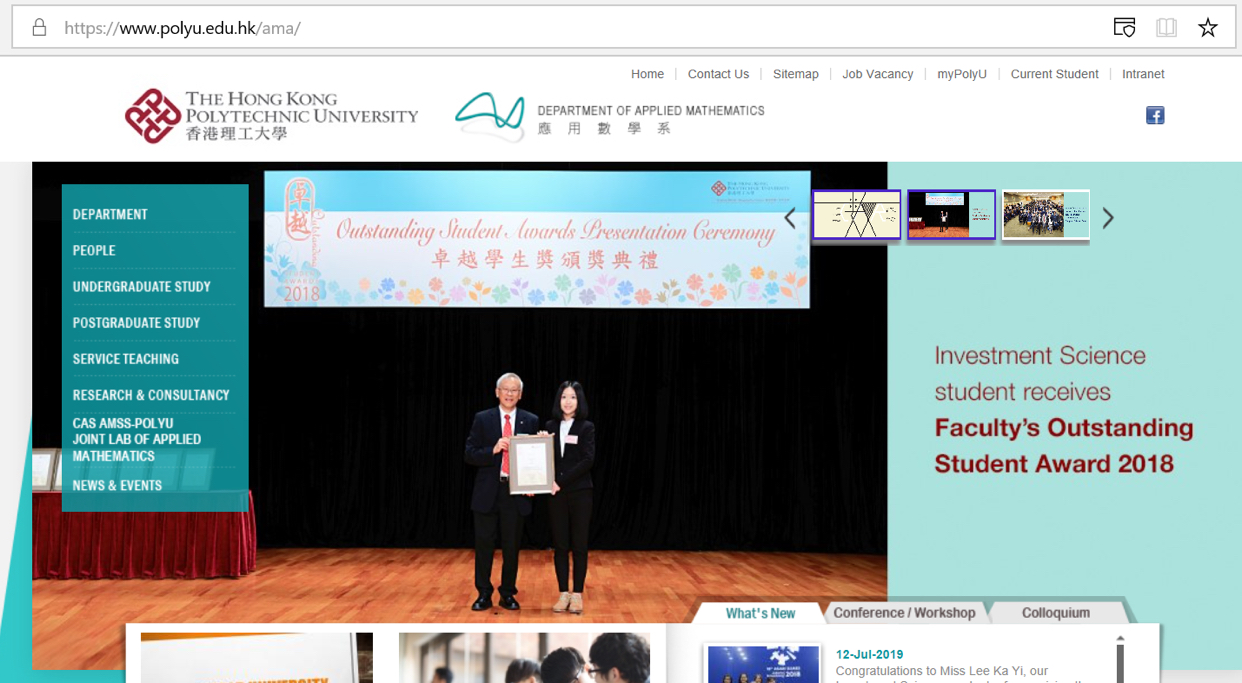Advance carousel with right arrow
The height and width of the screenshot is (683, 1242).
(x=1108, y=218)
